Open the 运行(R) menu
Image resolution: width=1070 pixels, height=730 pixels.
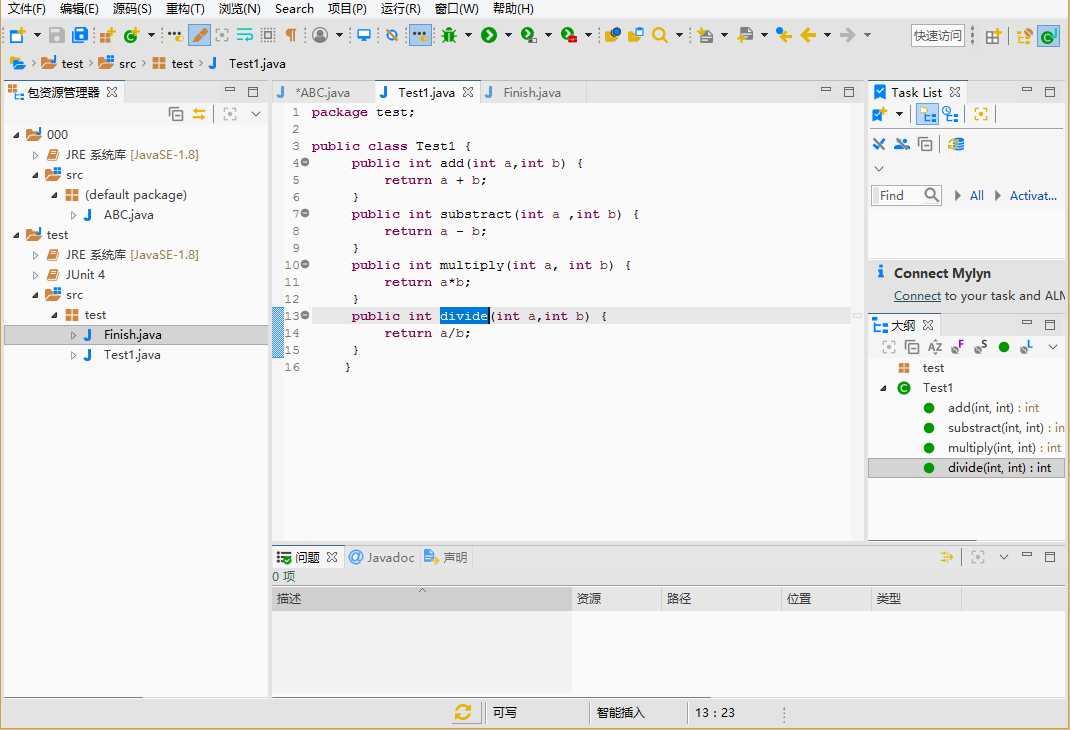(400, 9)
